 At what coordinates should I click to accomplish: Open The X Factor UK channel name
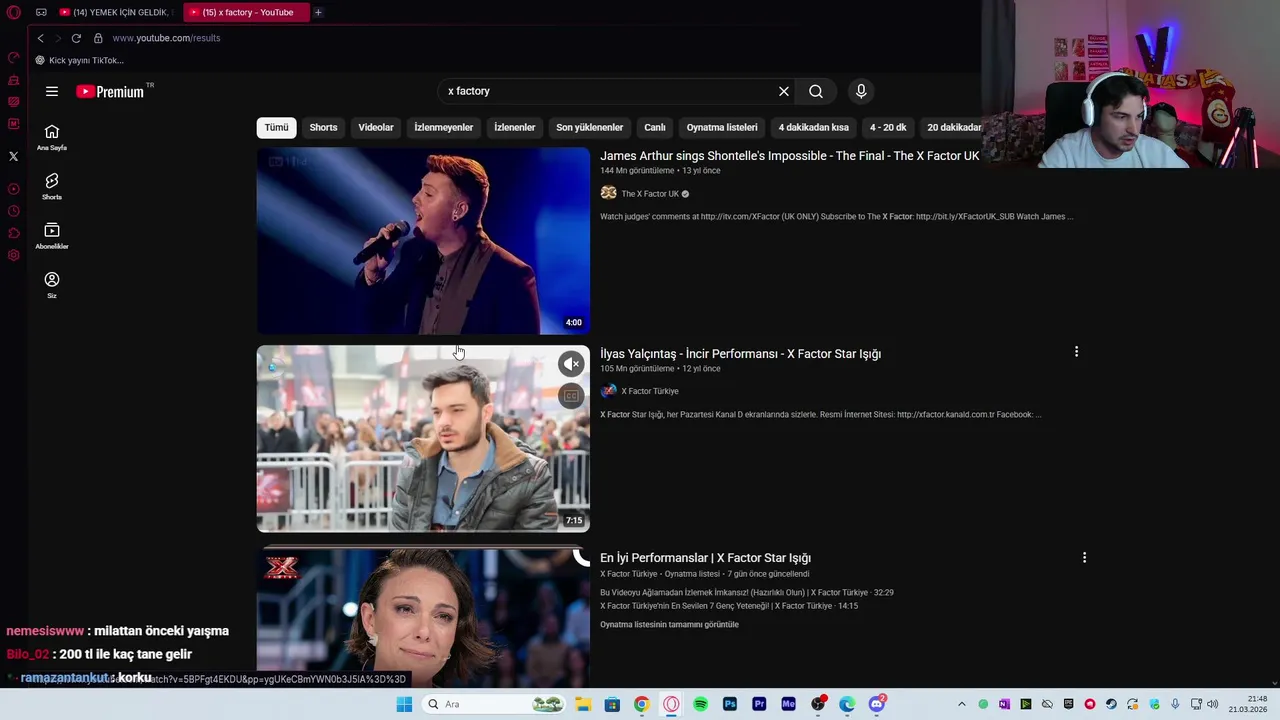coord(650,194)
